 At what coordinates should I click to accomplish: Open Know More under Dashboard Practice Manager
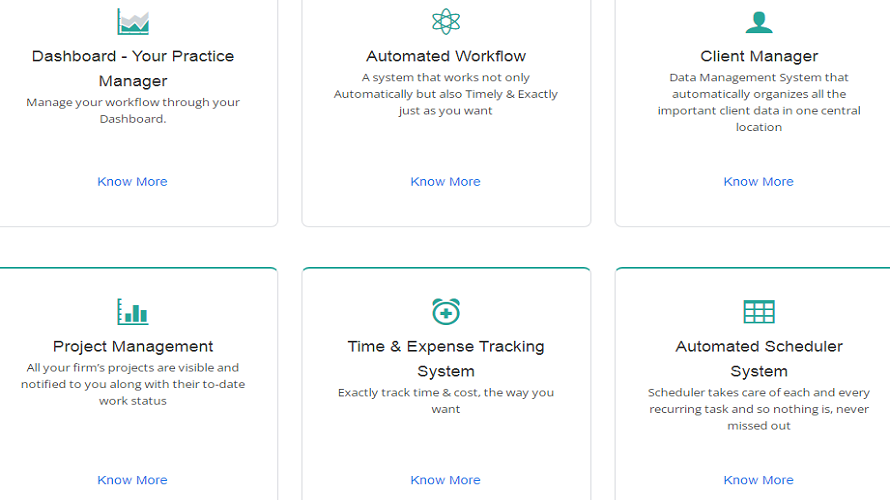tap(132, 181)
